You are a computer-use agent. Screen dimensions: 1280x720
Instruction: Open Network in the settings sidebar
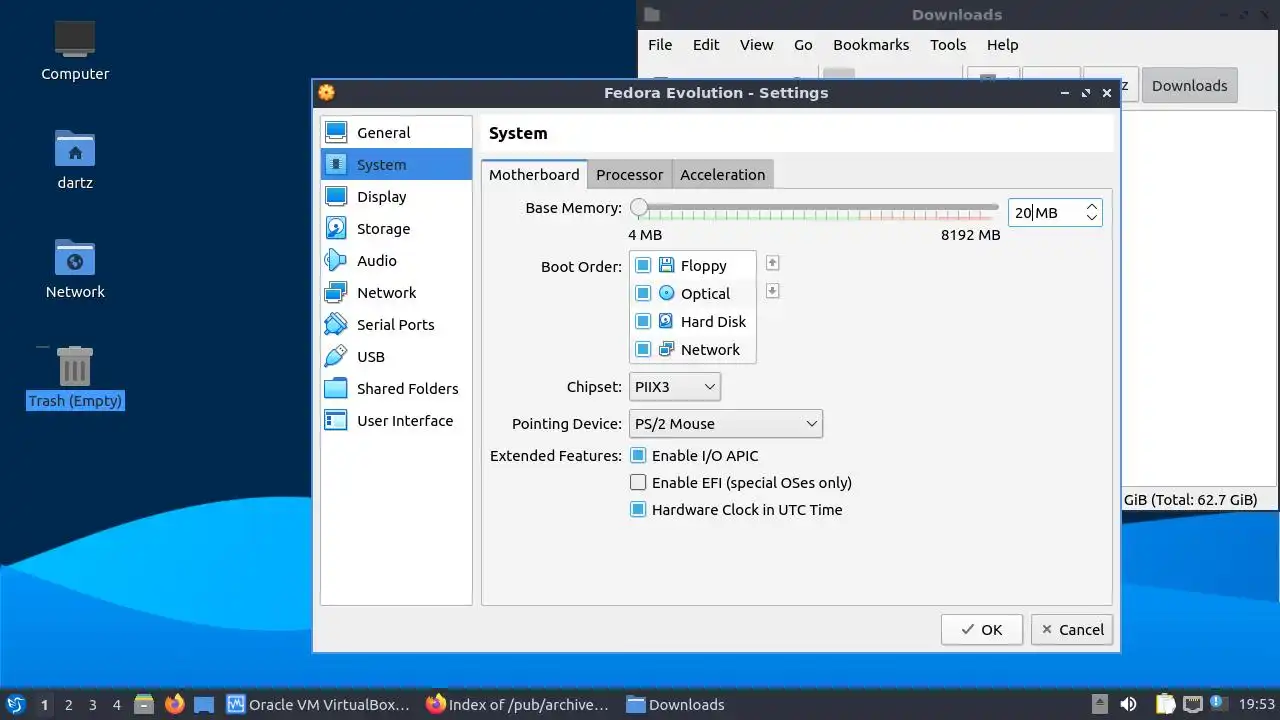[x=396, y=293]
